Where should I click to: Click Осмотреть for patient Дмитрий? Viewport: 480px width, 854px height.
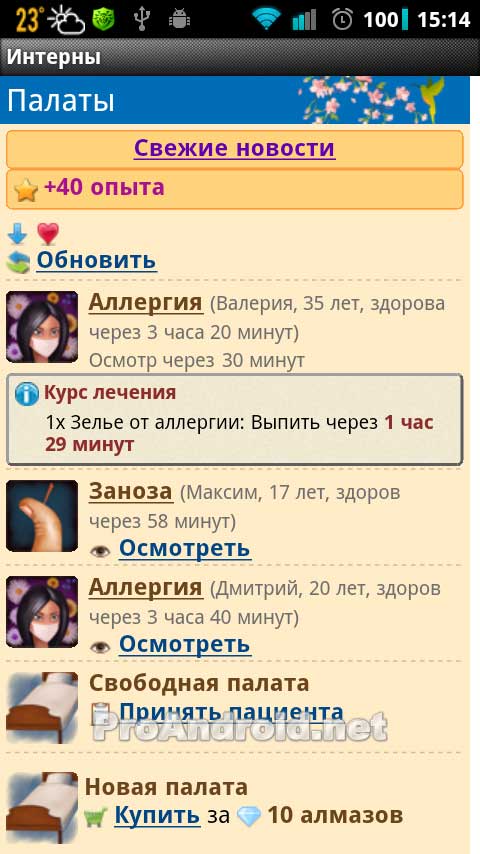click(x=185, y=644)
